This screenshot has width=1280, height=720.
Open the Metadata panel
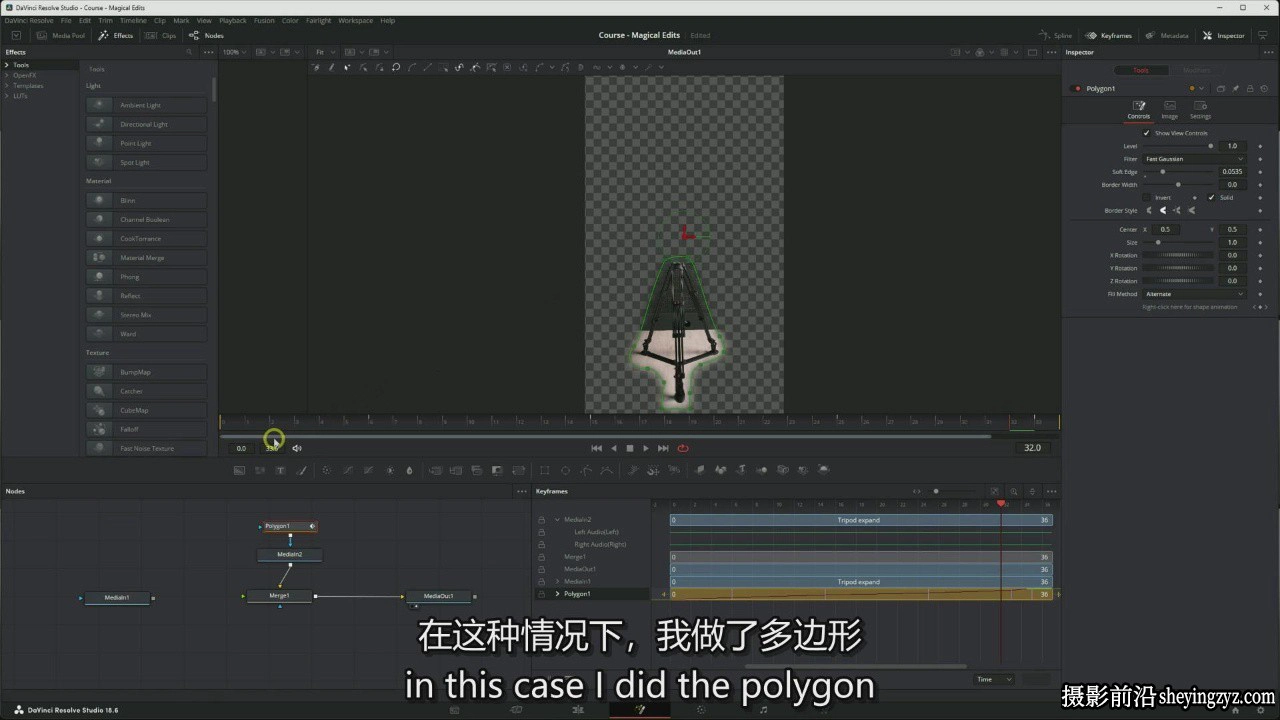pos(1167,35)
